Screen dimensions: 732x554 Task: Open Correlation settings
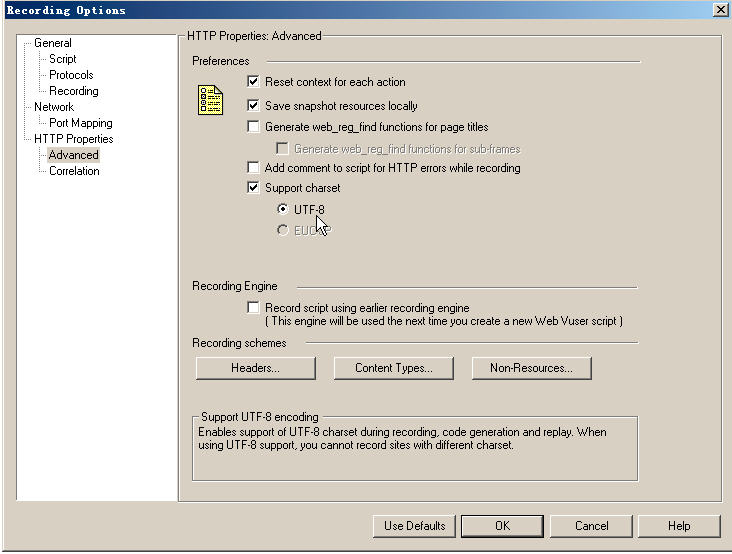click(x=74, y=171)
